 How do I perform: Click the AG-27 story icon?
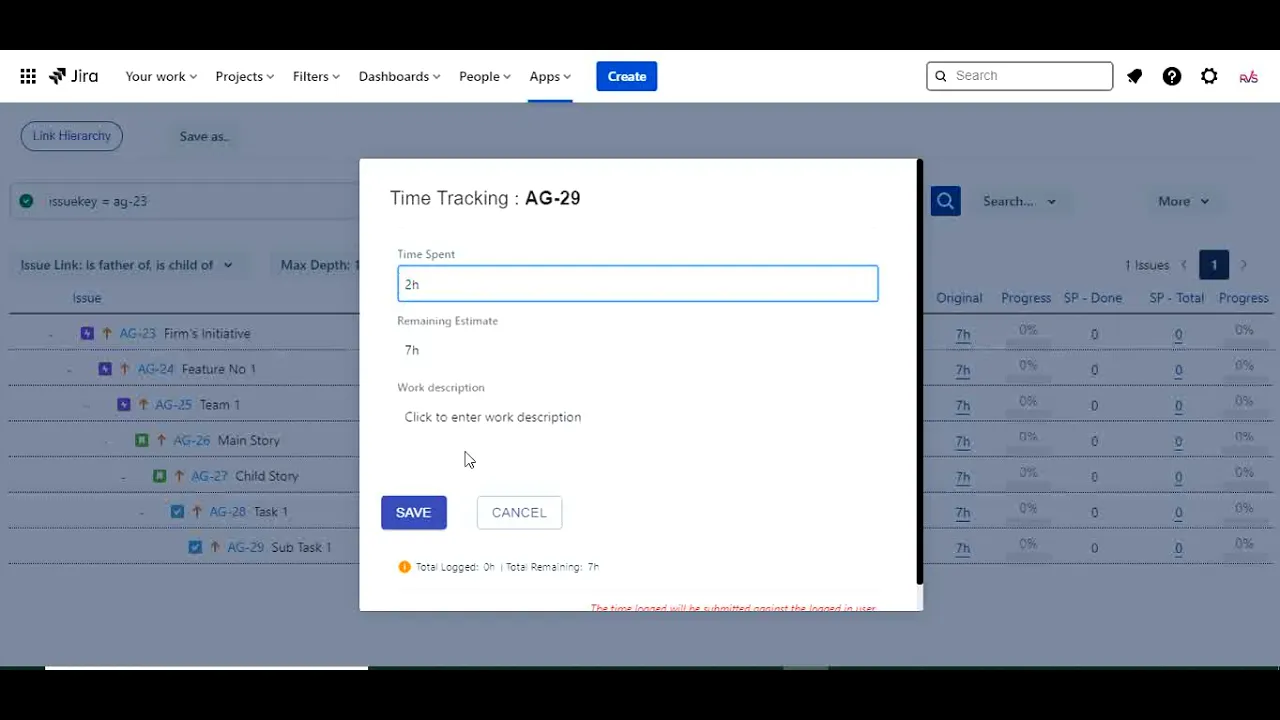(x=159, y=476)
